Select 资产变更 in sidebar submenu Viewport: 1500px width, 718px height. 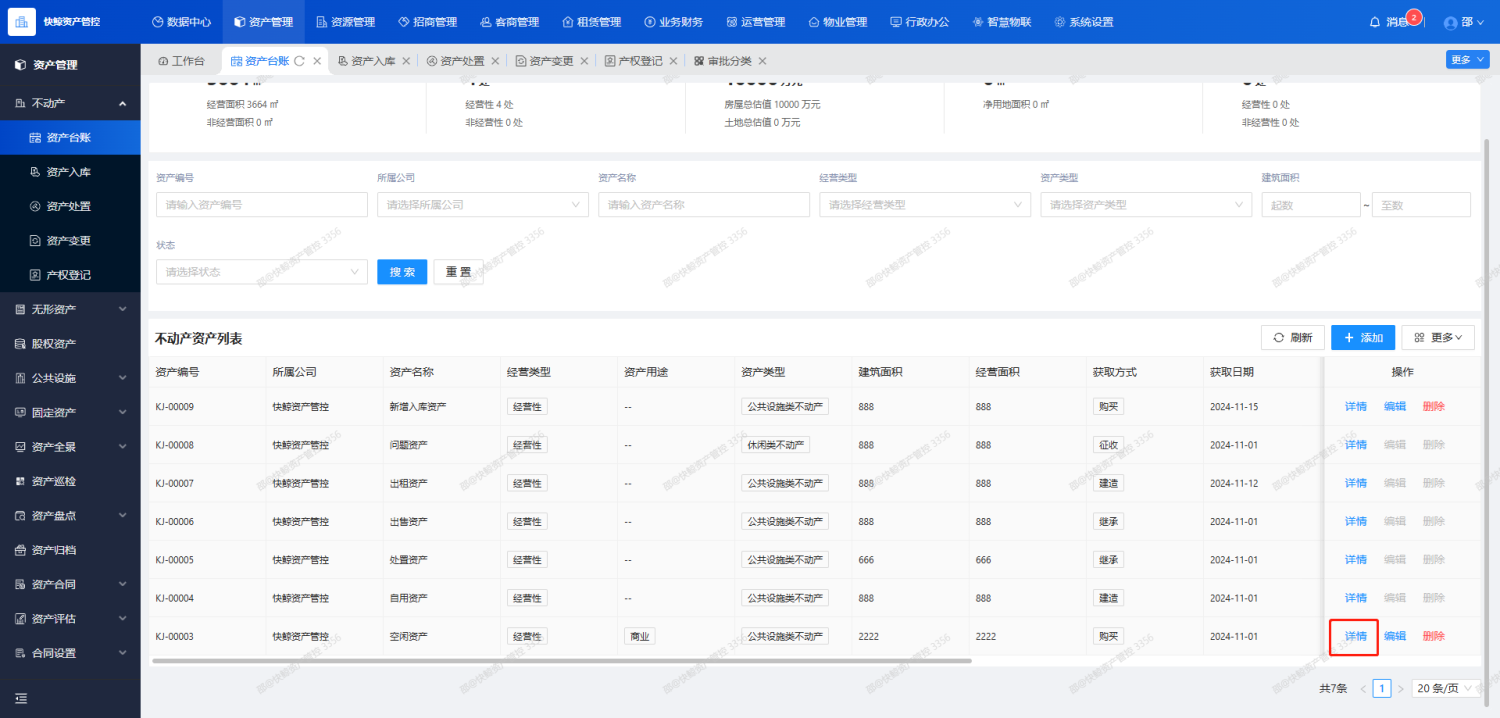click(x=70, y=240)
